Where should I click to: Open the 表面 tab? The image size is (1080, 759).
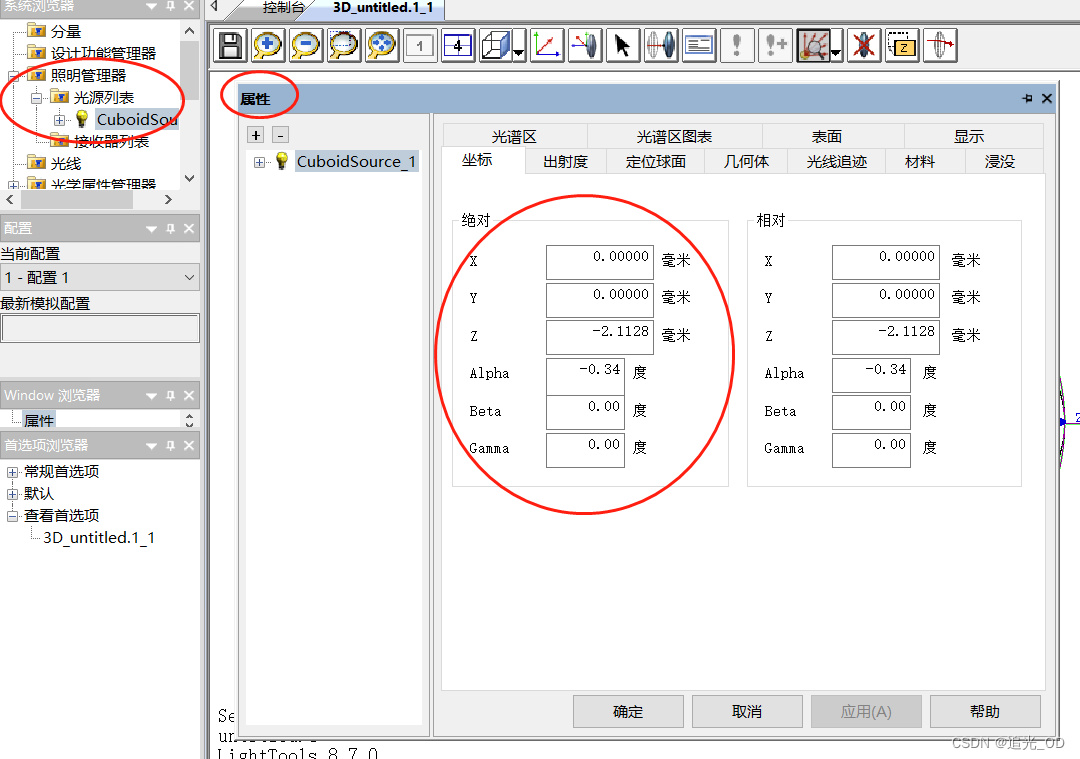click(x=827, y=136)
